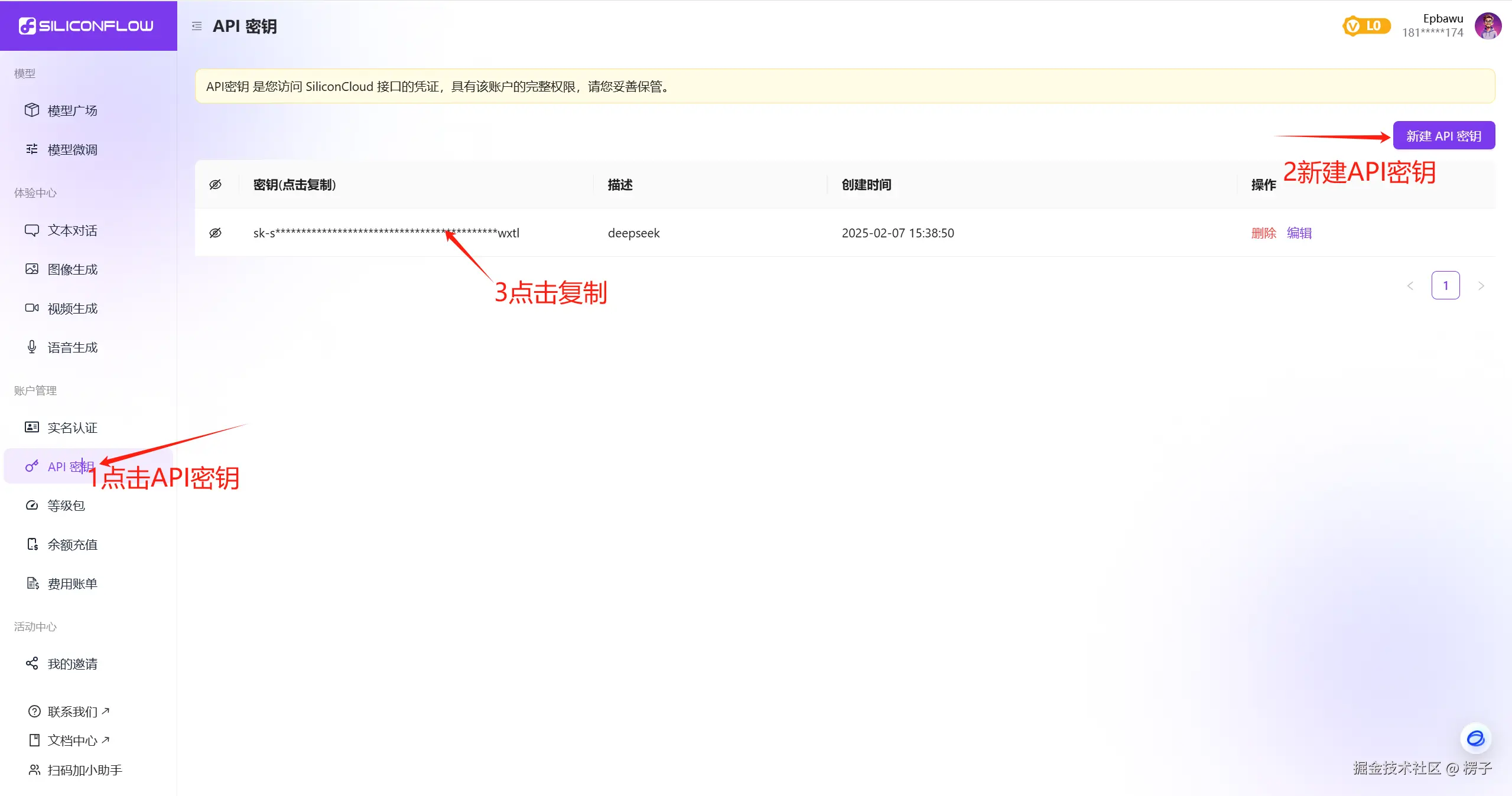Go to previous page of keys

point(1410,286)
